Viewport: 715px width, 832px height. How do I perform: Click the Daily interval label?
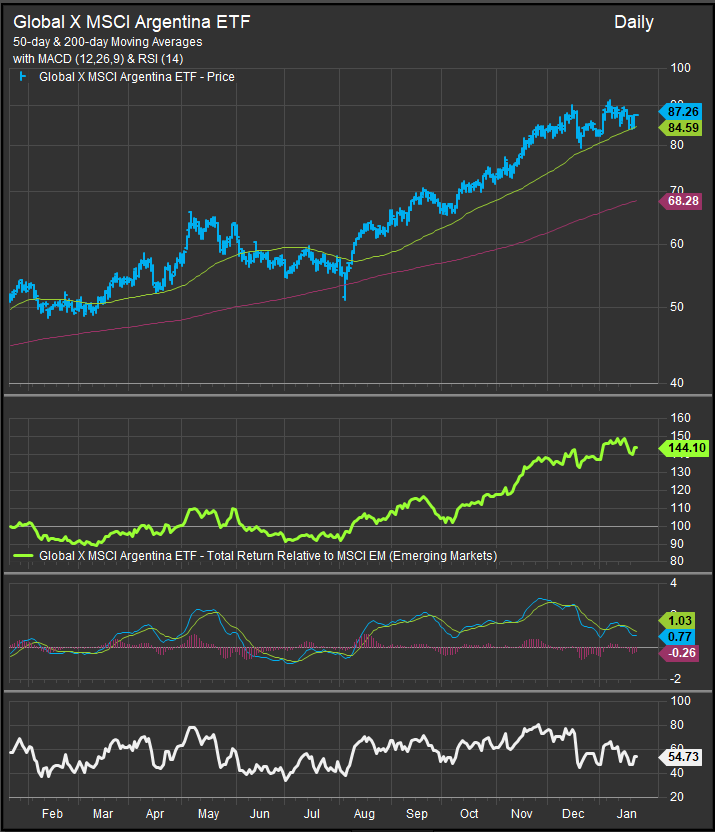pyautogui.click(x=634, y=22)
